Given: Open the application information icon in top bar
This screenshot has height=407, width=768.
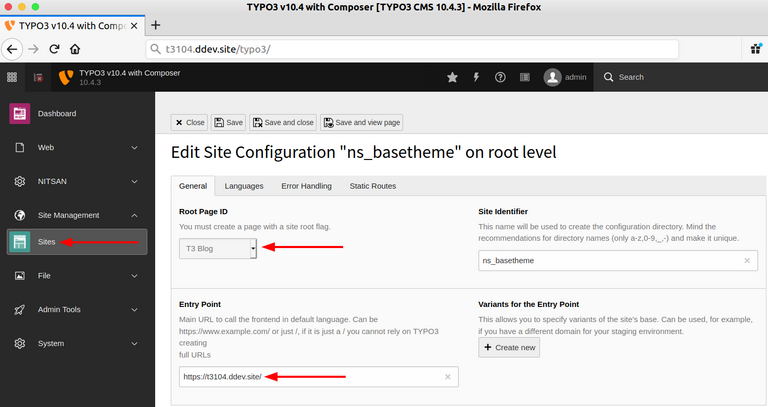Looking at the screenshot, I should [x=524, y=77].
